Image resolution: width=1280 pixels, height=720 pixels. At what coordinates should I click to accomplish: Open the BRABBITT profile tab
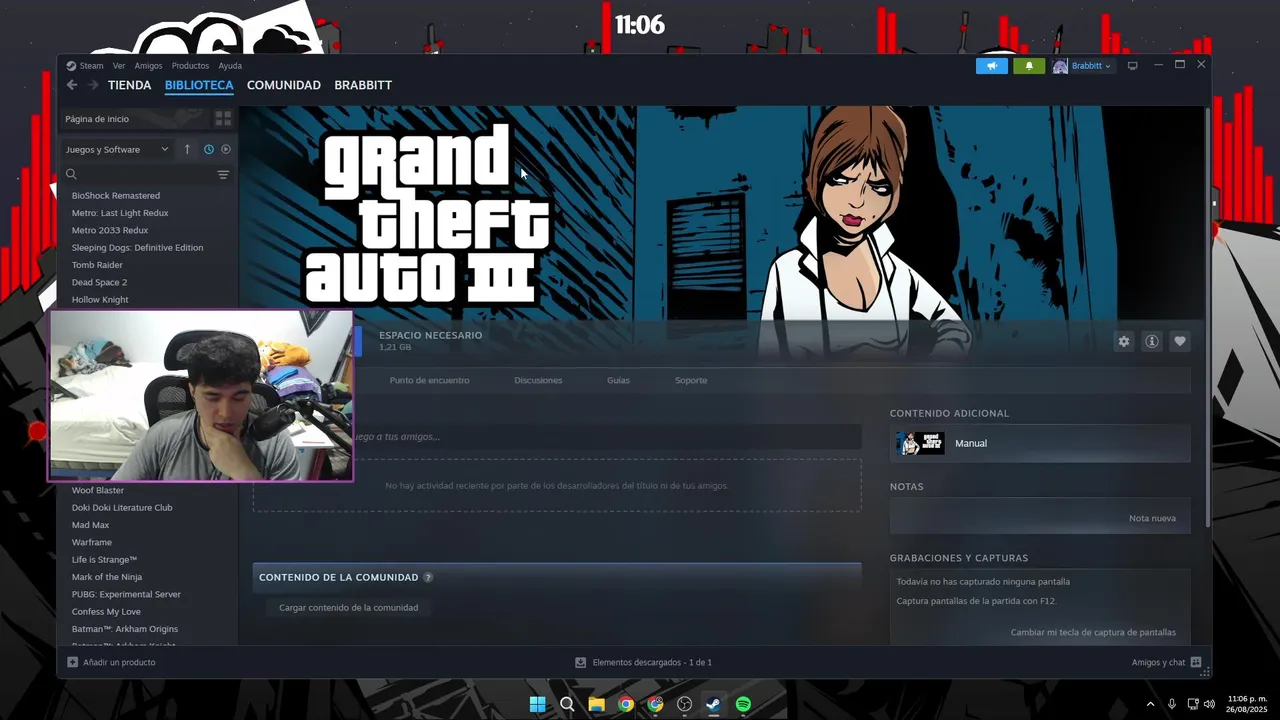coord(363,85)
